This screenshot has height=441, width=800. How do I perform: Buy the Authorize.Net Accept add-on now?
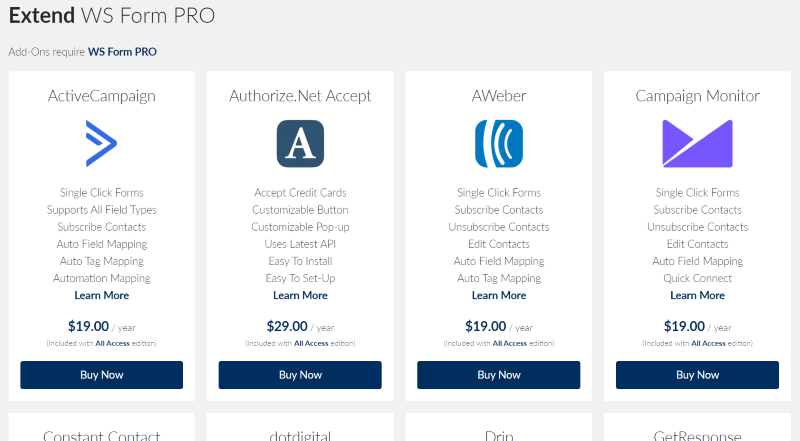pyautogui.click(x=300, y=375)
